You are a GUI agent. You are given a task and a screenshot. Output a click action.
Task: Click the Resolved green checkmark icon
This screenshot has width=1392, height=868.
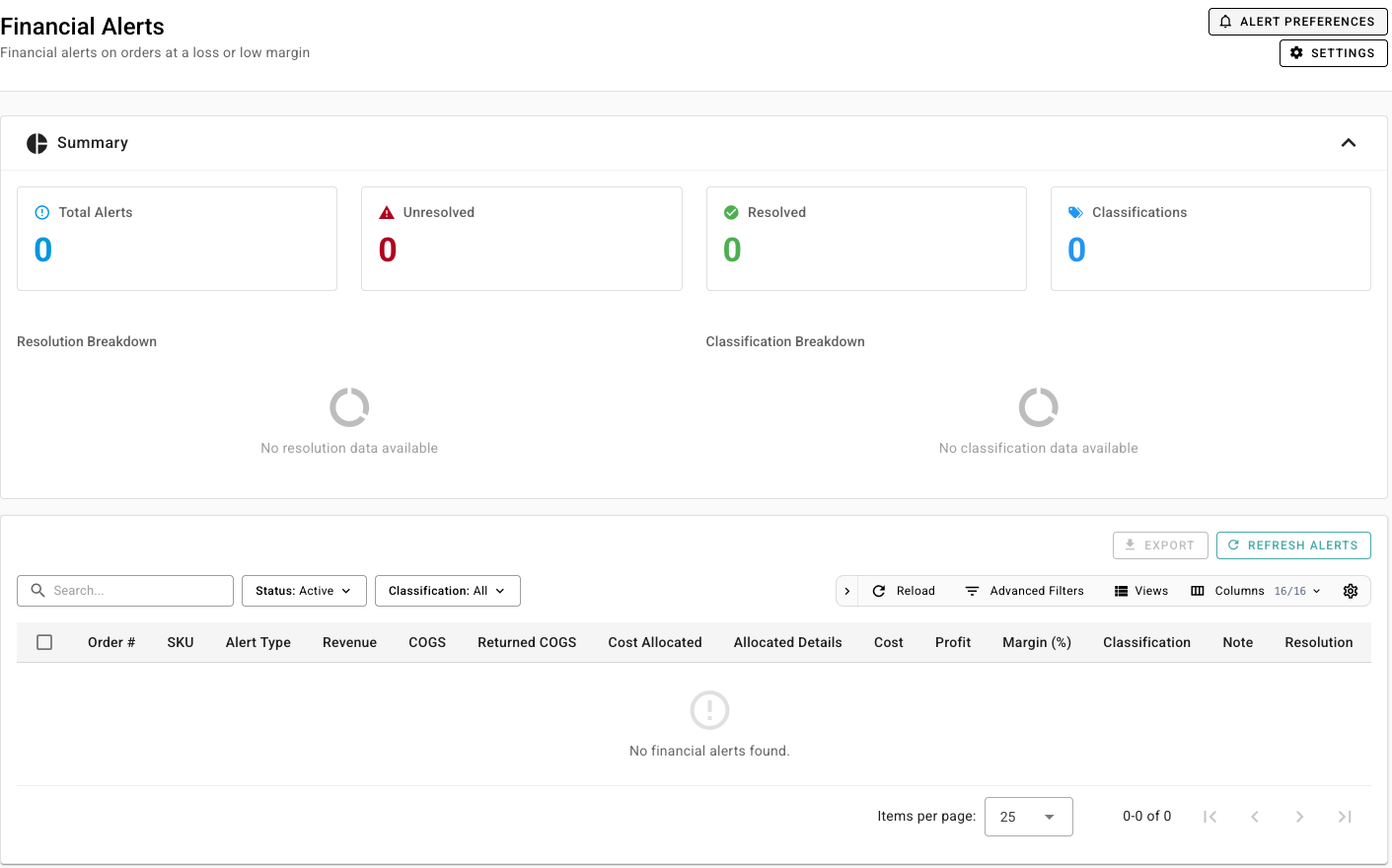[731, 212]
